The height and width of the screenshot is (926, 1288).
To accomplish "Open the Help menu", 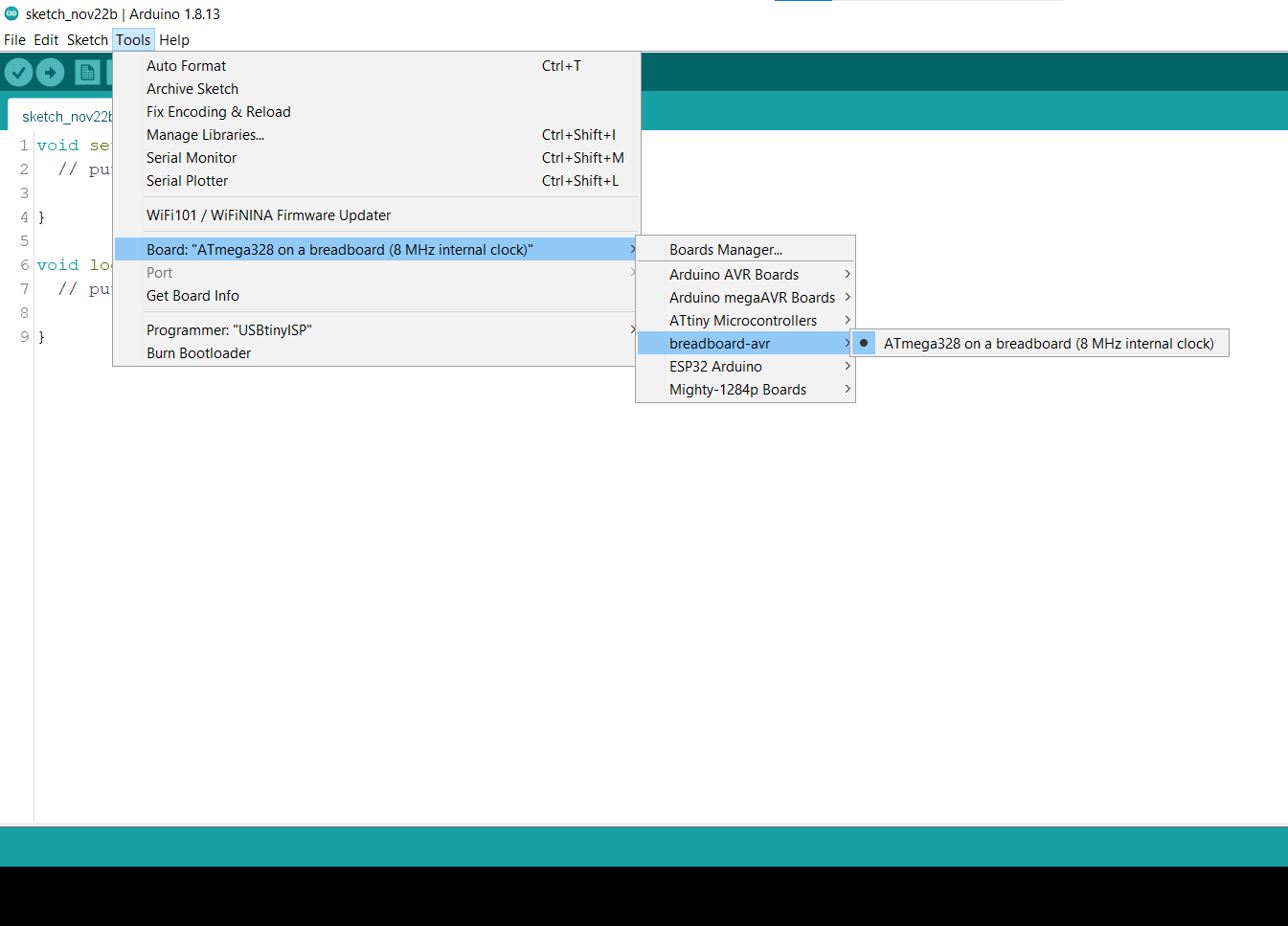I will click(x=174, y=40).
